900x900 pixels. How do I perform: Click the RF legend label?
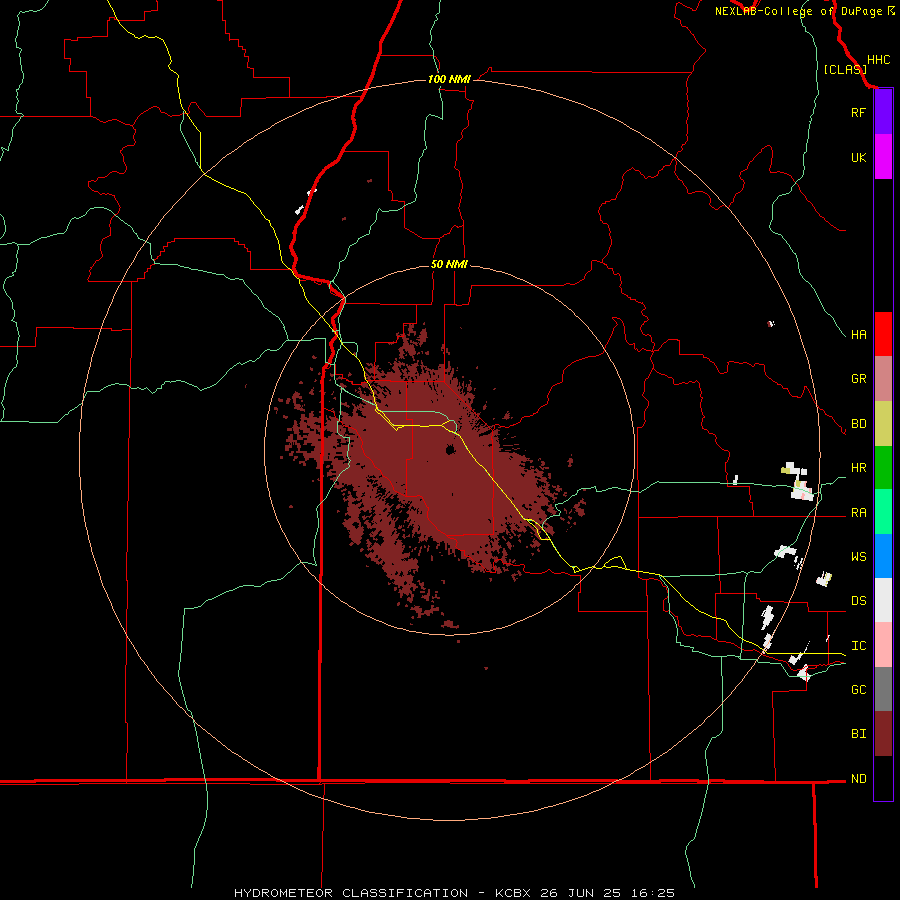click(858, 112)
